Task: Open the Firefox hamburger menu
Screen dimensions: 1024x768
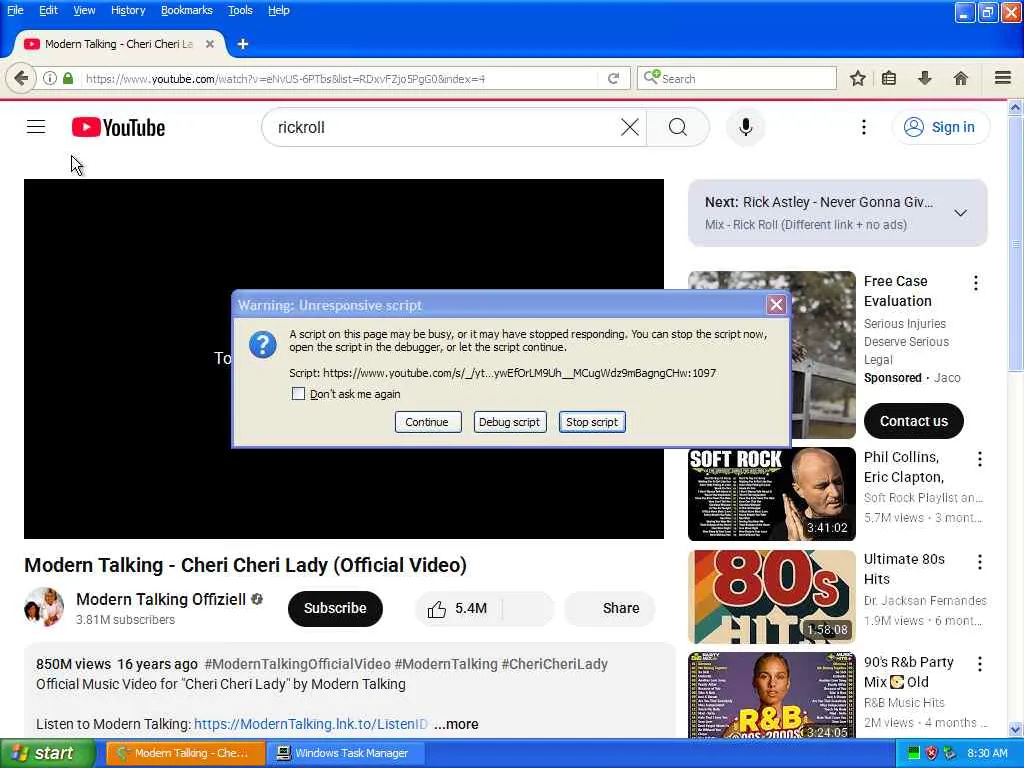Action: coord(1003,78)
